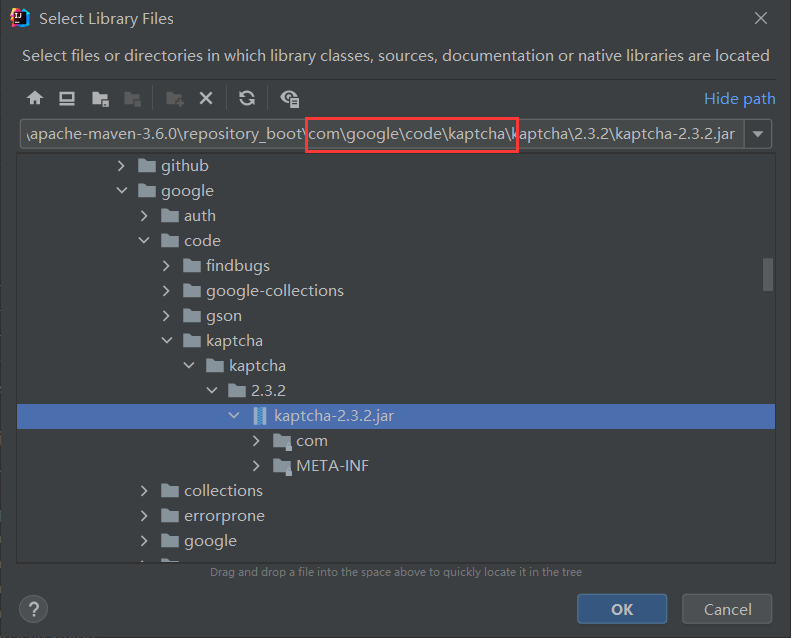791x638 pixels.
Task: Select the collections tree item
Action: click(223, 490)
